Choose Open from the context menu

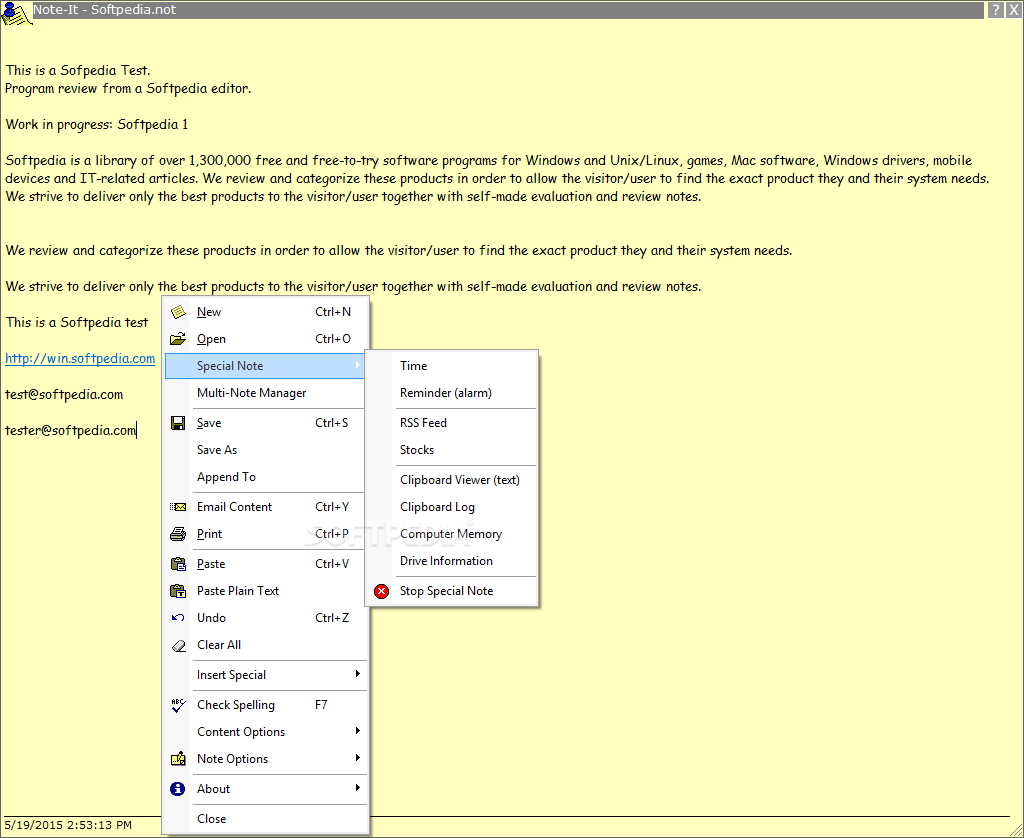(x=266, y=339)
